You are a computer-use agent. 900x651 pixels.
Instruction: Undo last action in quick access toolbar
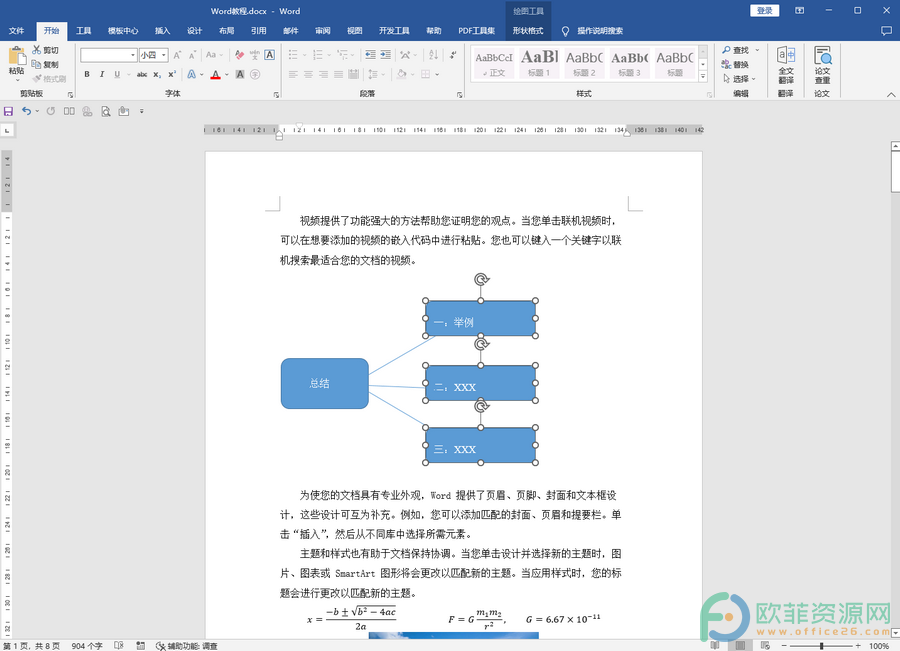point(26,111)
